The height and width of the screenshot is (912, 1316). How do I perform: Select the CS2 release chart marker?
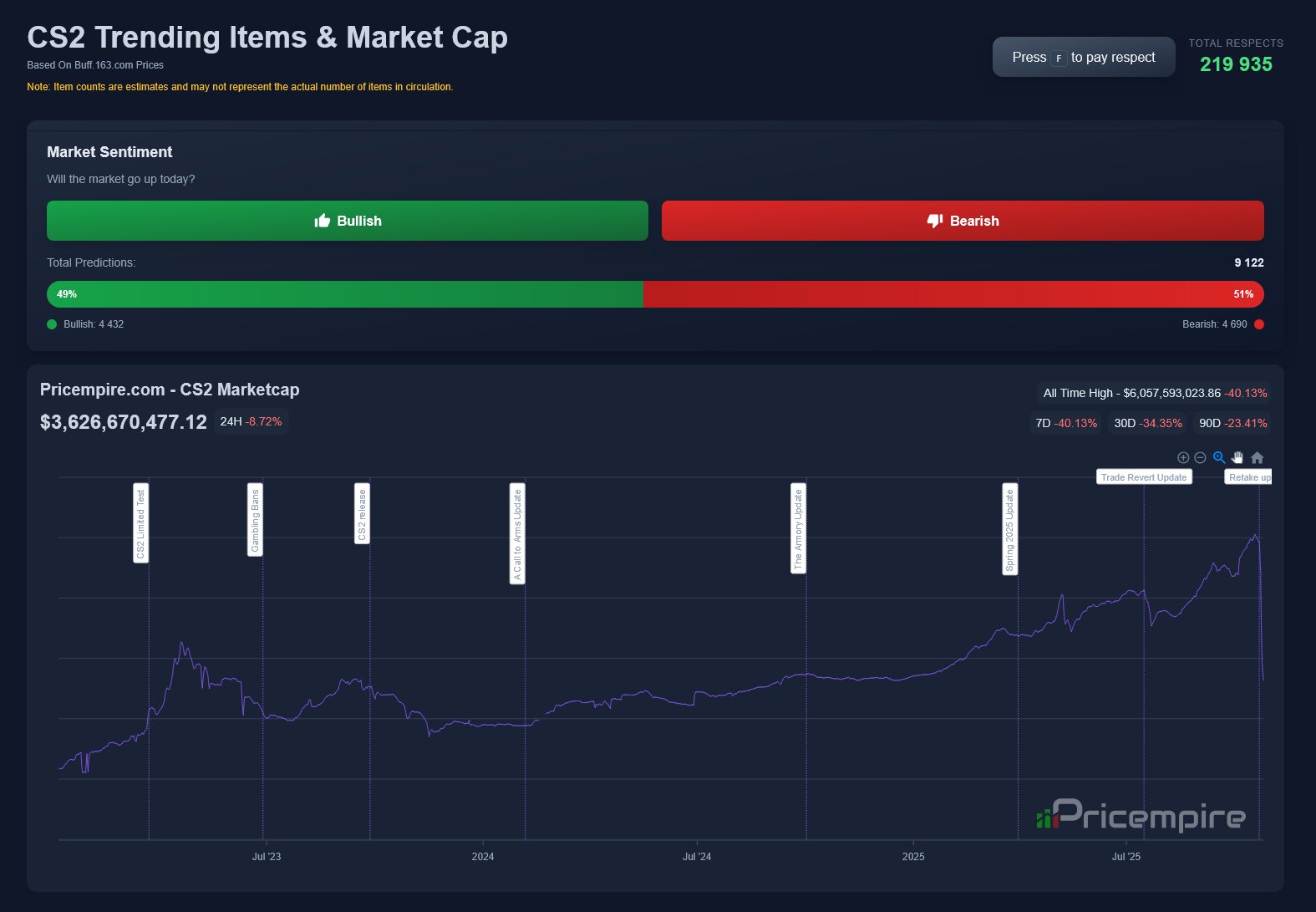click(362, 513)
